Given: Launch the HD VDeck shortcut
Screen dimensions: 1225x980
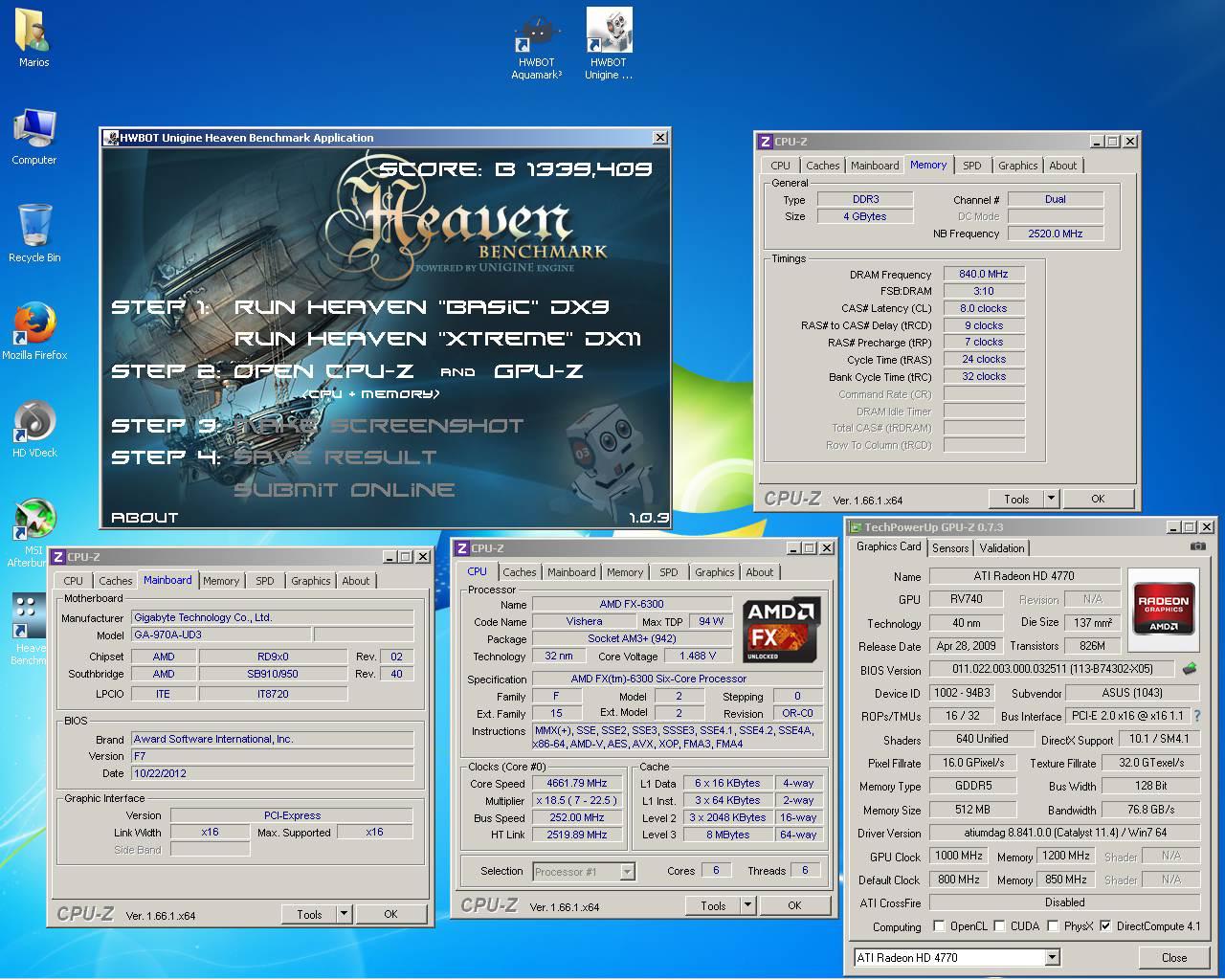Looking at the screenshot, I should click(34, 430).
